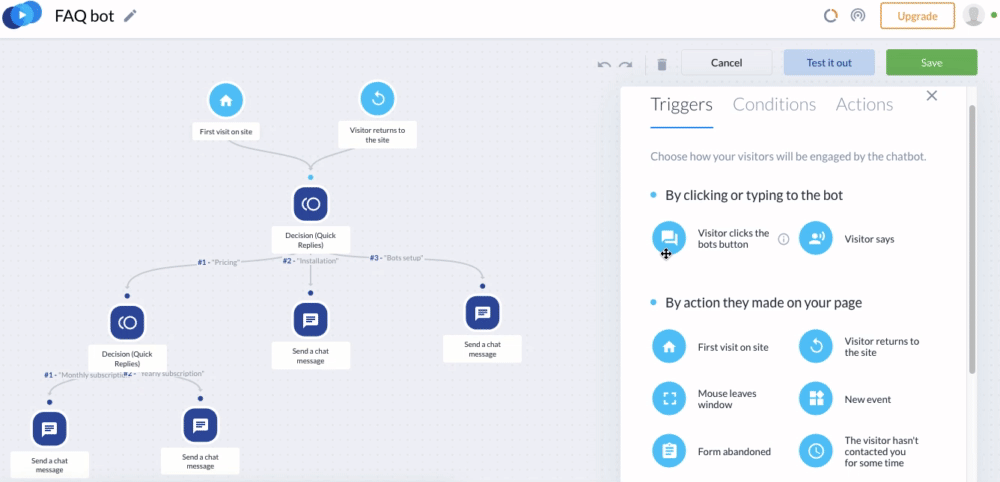Select the First visit on site canvas node
Image resolution: width=1000 pixels, height=482 pixels.
pyautogui.click(x=226, y=100)
